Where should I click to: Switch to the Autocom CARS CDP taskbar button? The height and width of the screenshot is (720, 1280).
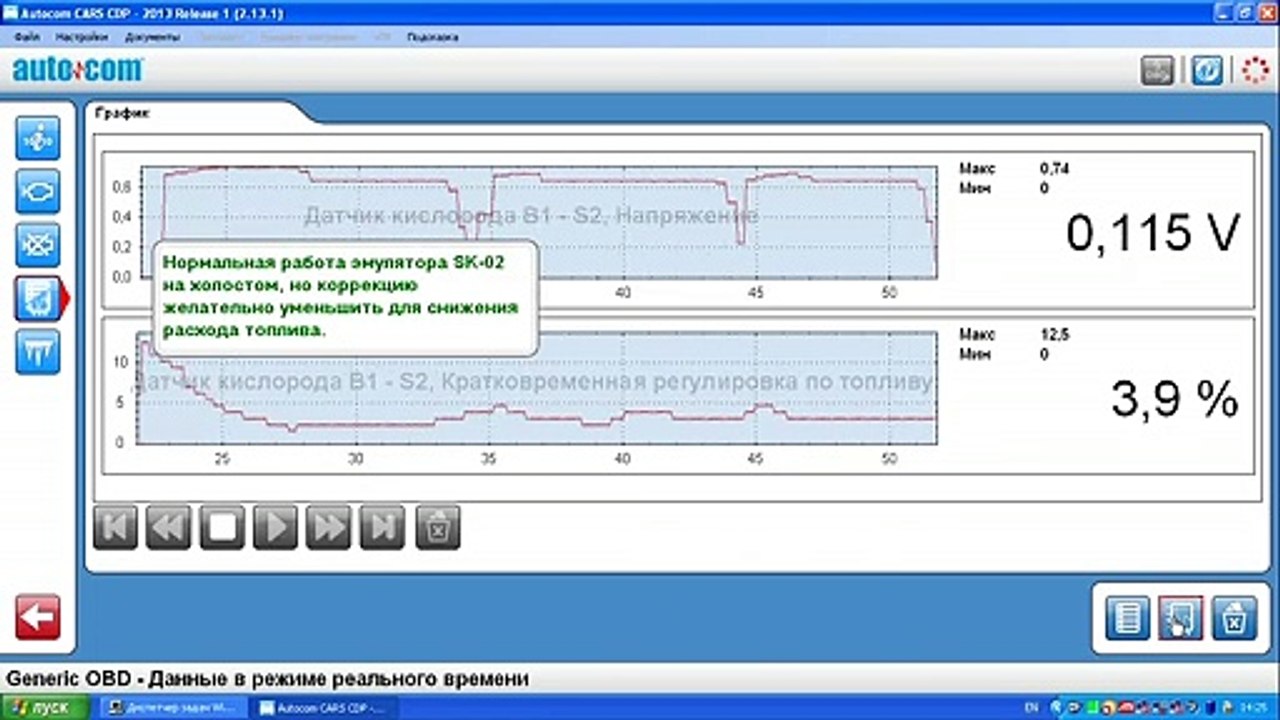click(x=323, y=708)
